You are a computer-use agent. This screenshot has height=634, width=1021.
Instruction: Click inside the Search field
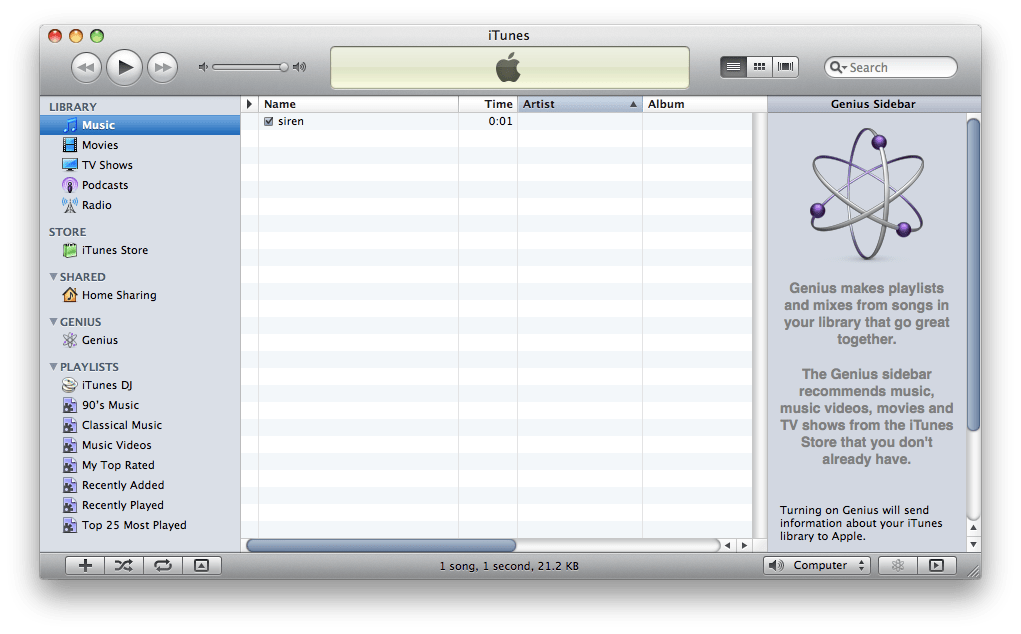[895, 66]
